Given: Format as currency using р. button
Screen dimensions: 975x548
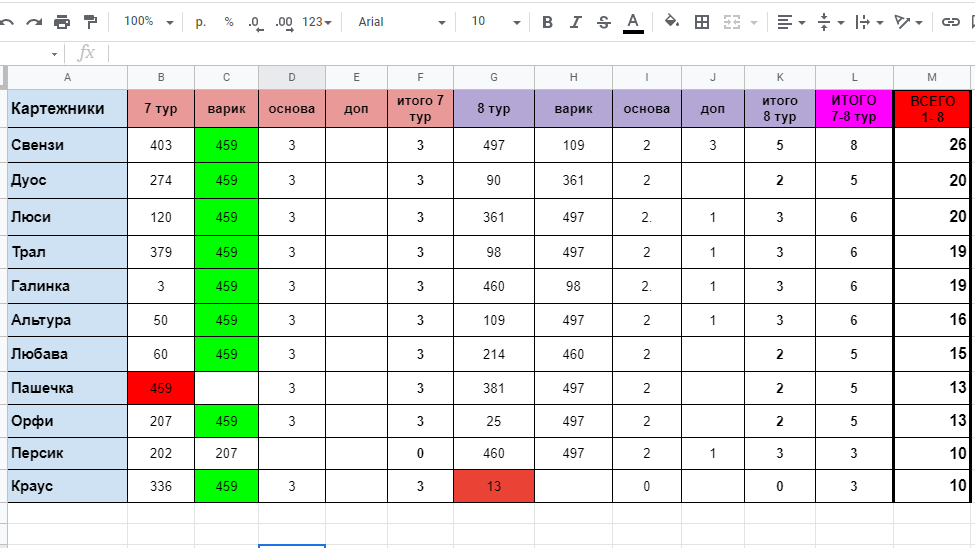Looking at the screenshot, I should click(200, 22).
